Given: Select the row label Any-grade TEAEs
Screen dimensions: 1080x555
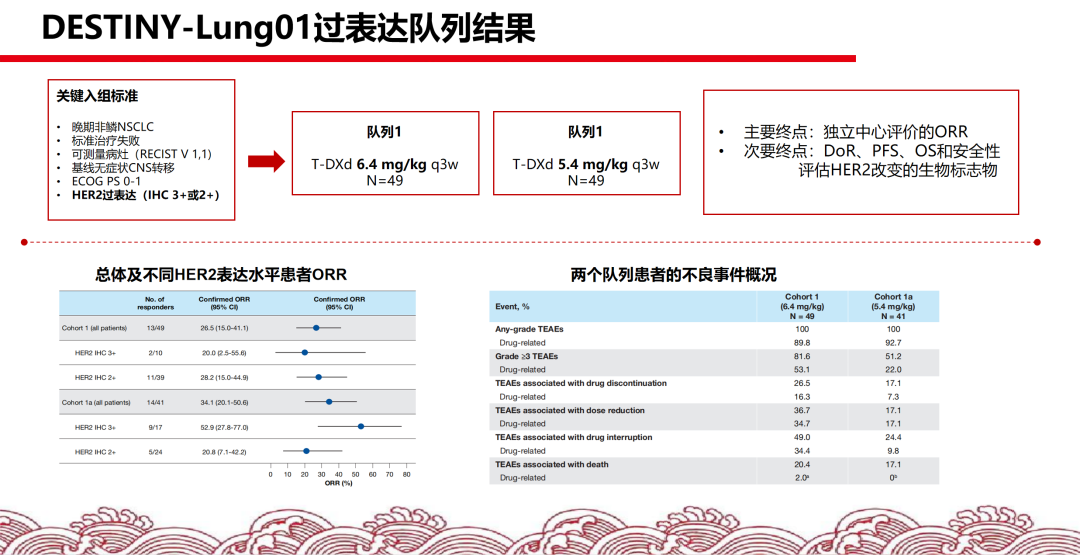Looking at the screenshot, I should [x=530, y=329].
